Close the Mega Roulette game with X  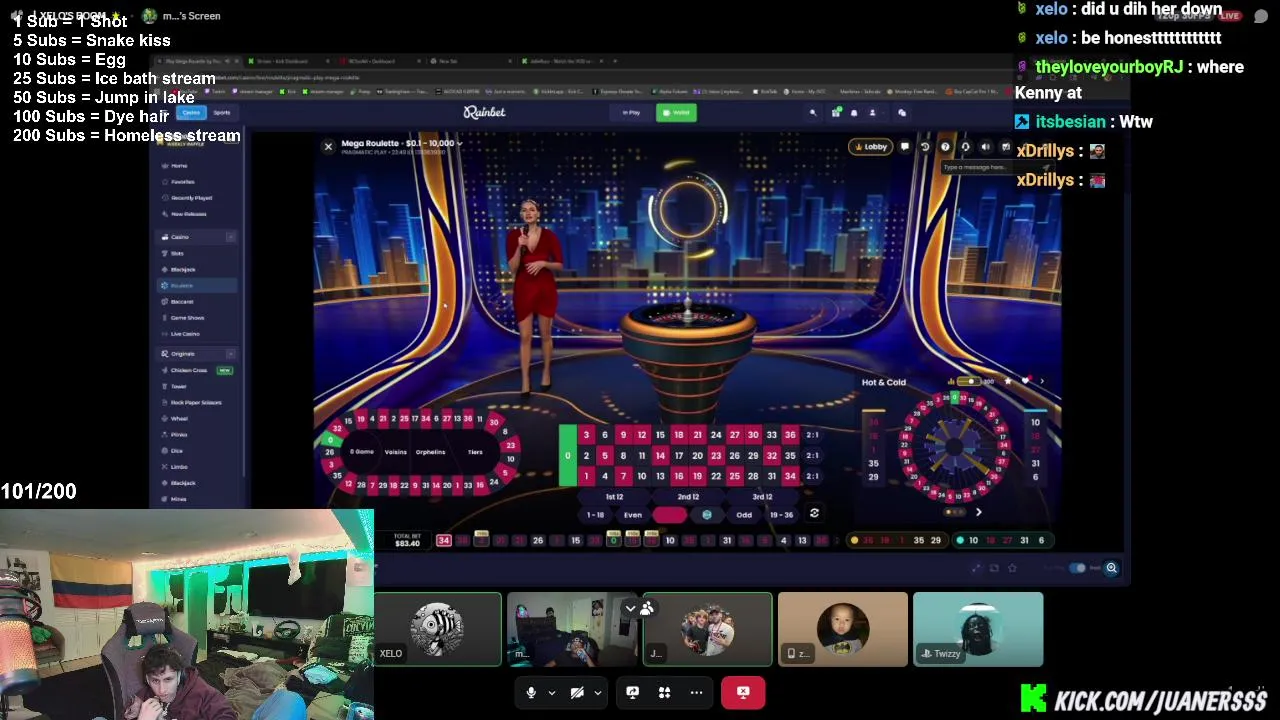coord(328,147)
